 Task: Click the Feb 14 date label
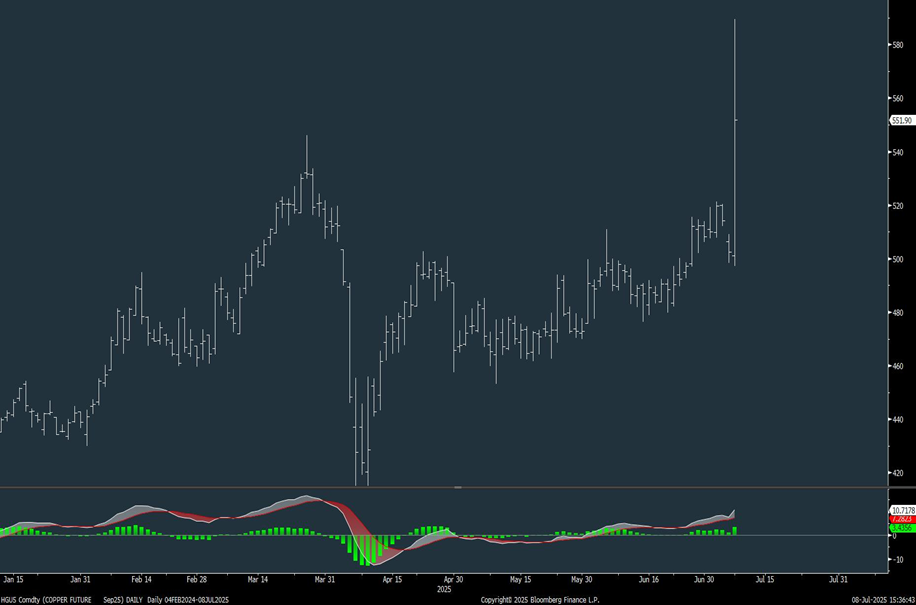tap(141, 580)
